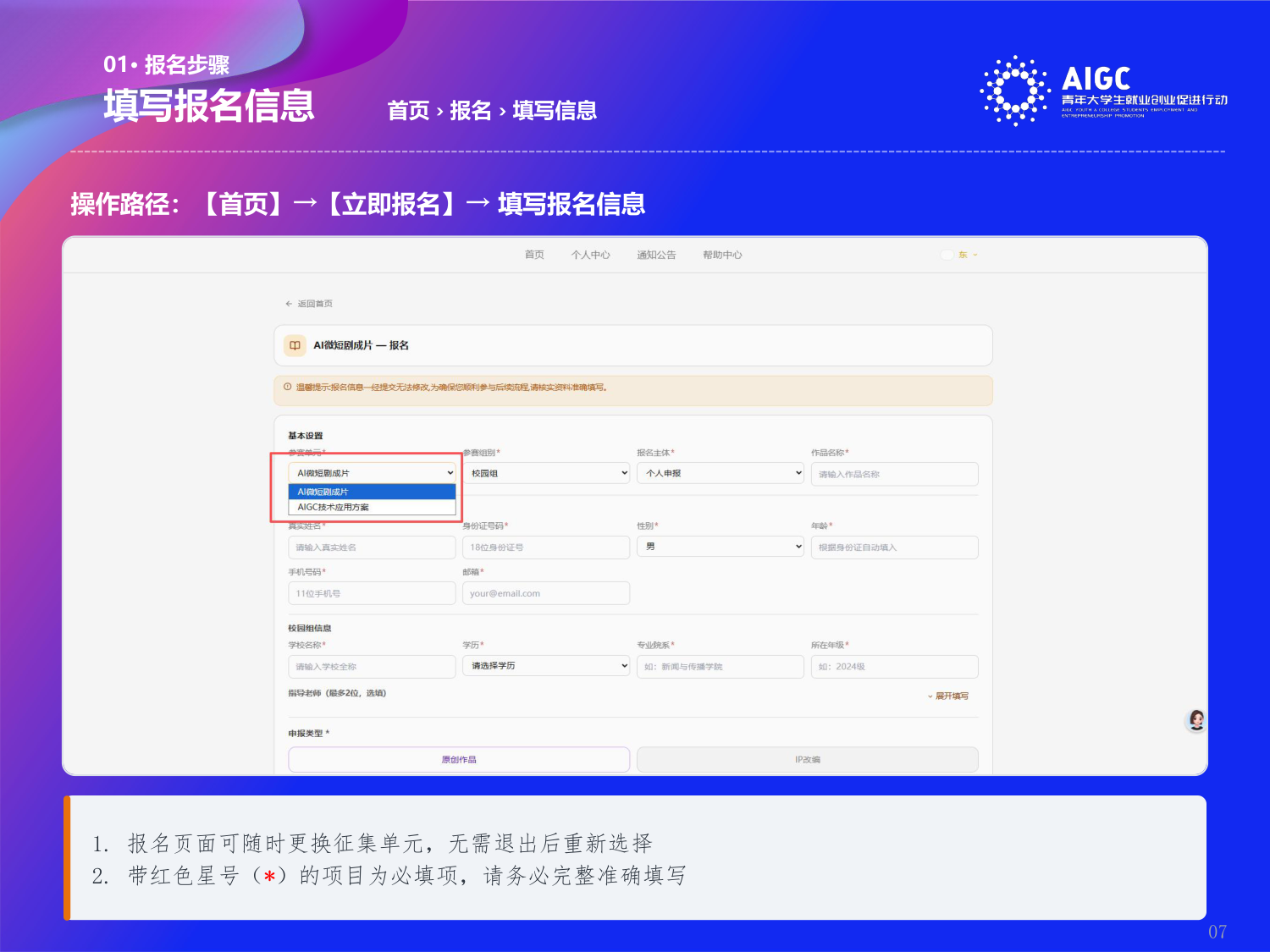The image size is (1270, 952).
Task: Click the 学校名称 input field
Action: 373,667
